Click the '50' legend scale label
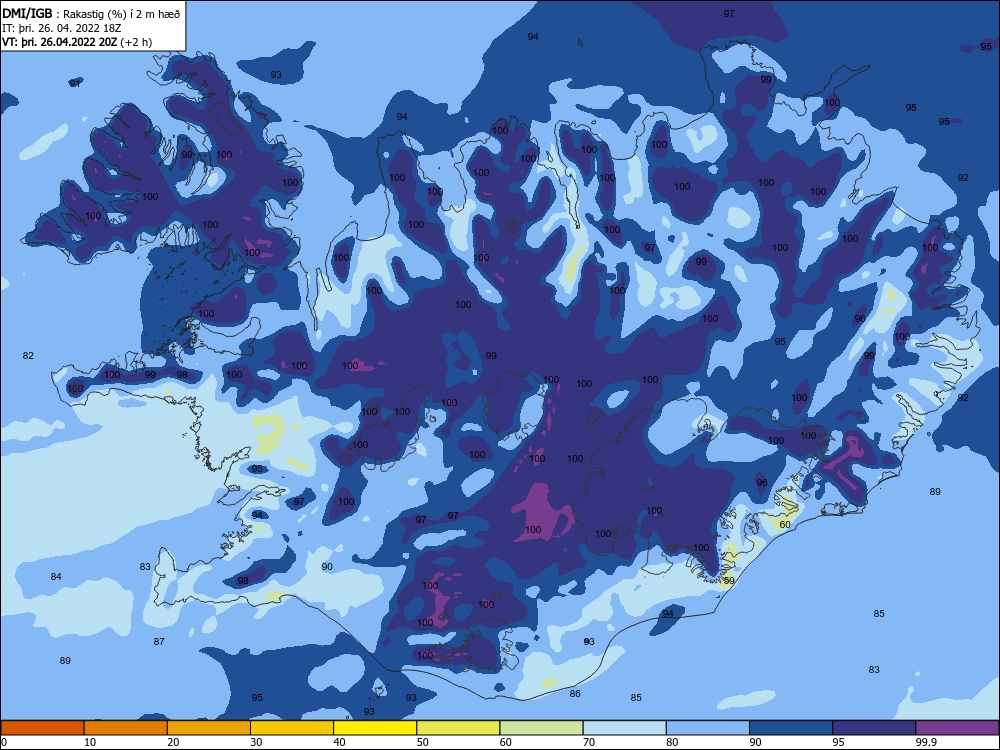The height and width of the screenshot is (750, 1000). click(x=422, y=742)
